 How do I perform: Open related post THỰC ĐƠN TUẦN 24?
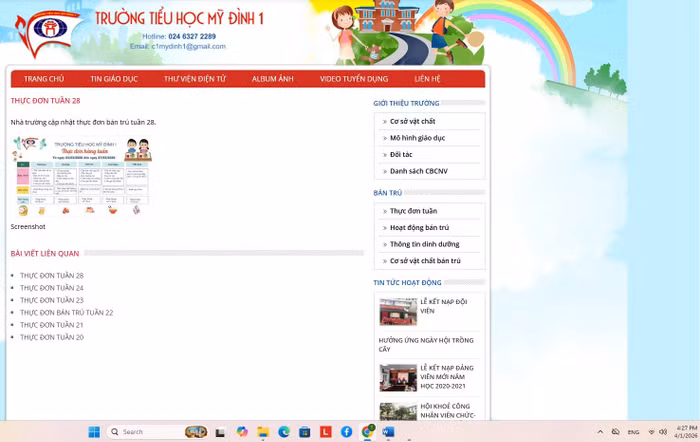tap(52, 288)
